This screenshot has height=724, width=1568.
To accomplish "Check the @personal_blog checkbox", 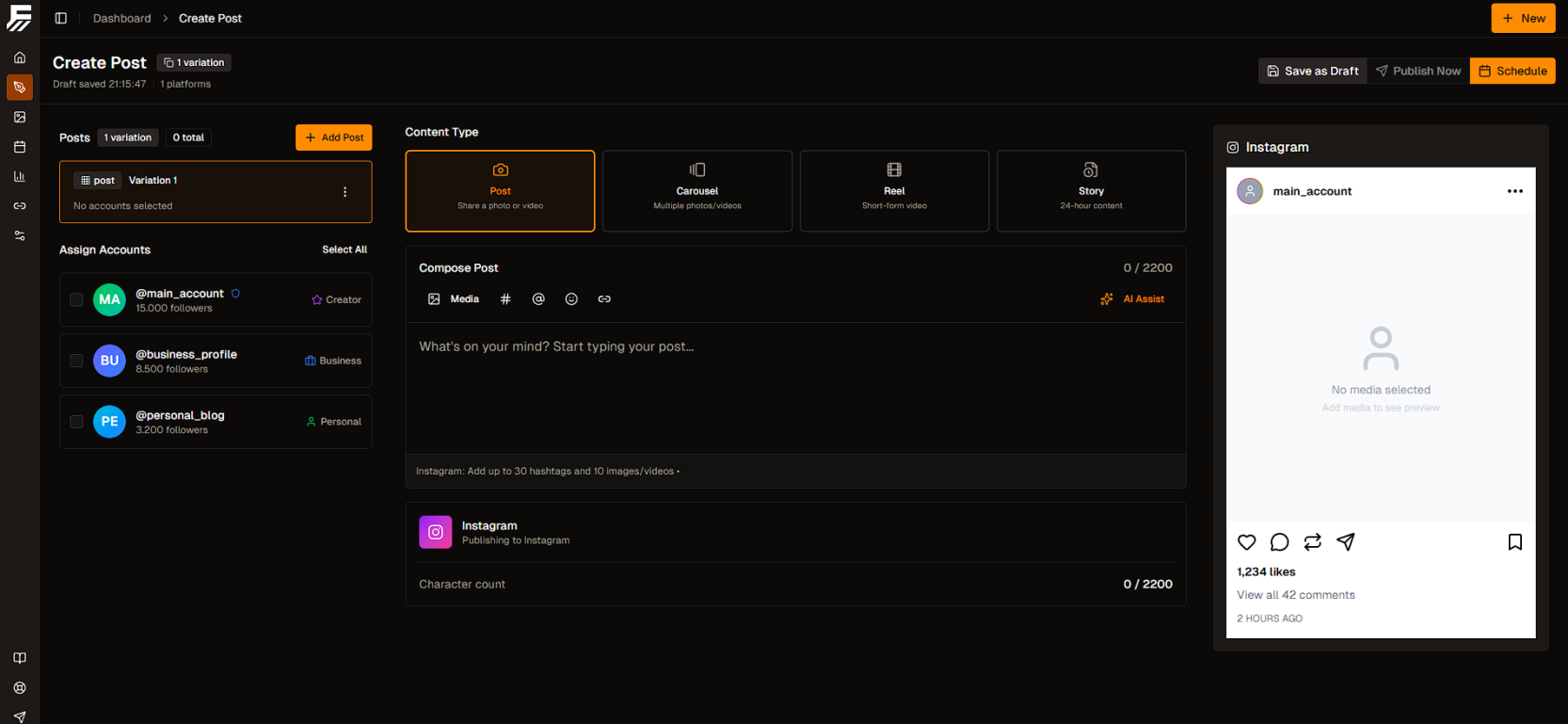I will pos(76,422).
